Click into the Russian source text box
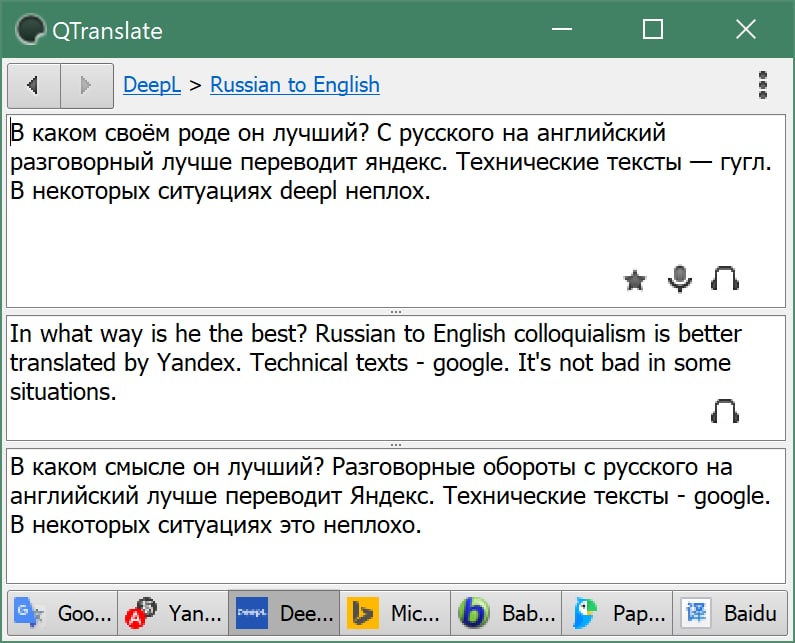Viewport: 795px width, 643px height. [x=395, y=210]
